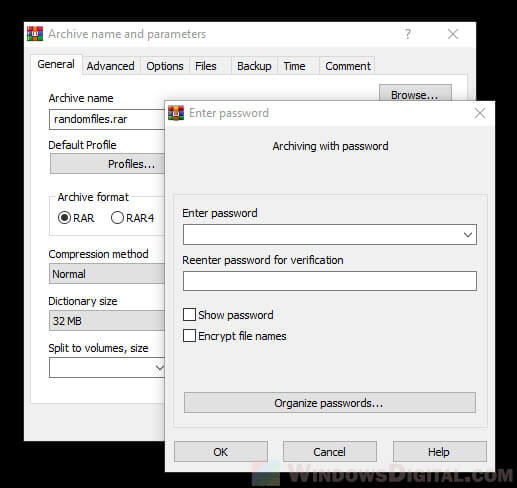Click Cancel in the password dialog

(x=330, y=452)
